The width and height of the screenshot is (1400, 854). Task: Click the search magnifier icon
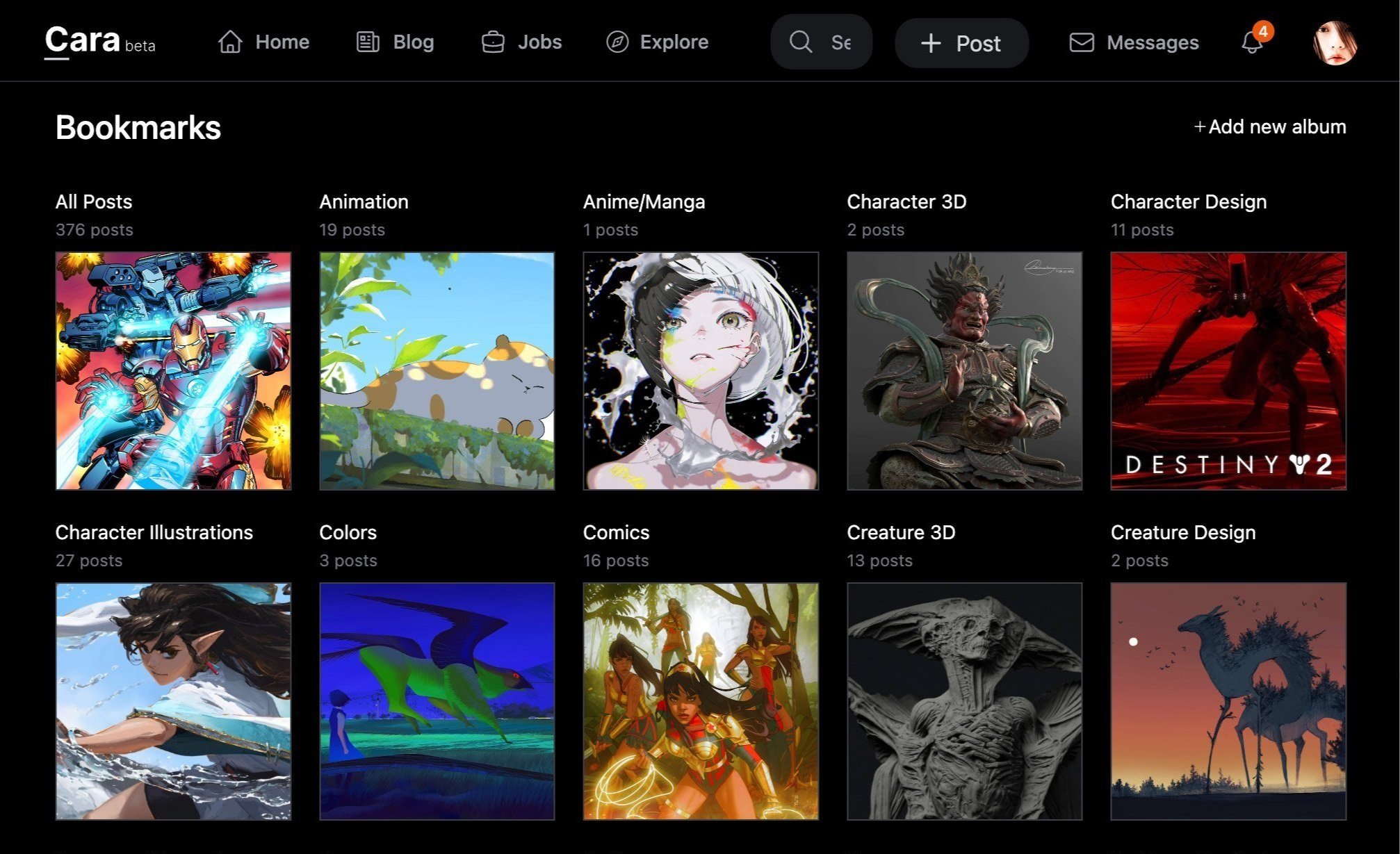[x=801, y=42]
